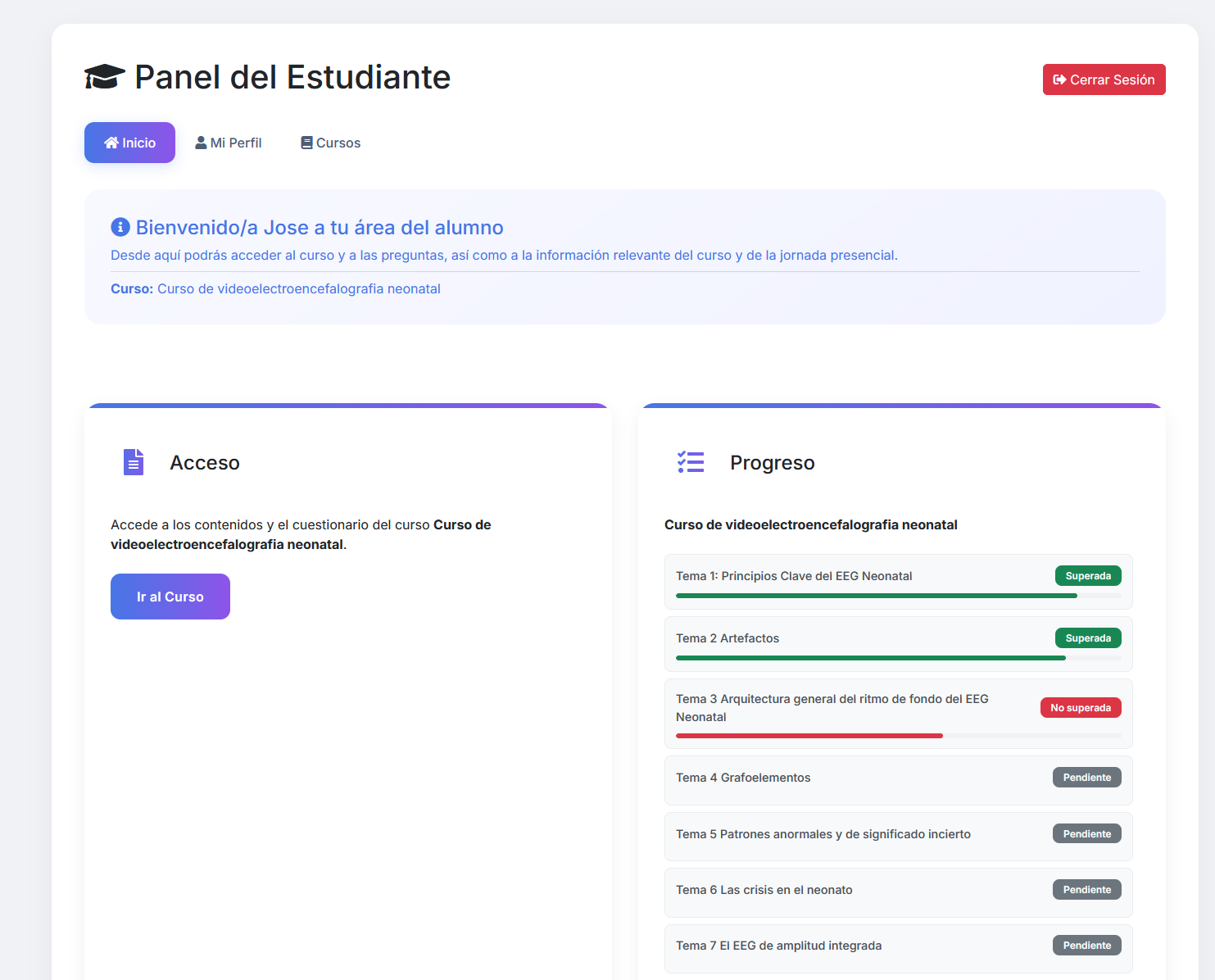Viewport: 1215px width, 980px height.
Task: Click the No superada badge on Tema 3
Action: [x=1080, y=708]
